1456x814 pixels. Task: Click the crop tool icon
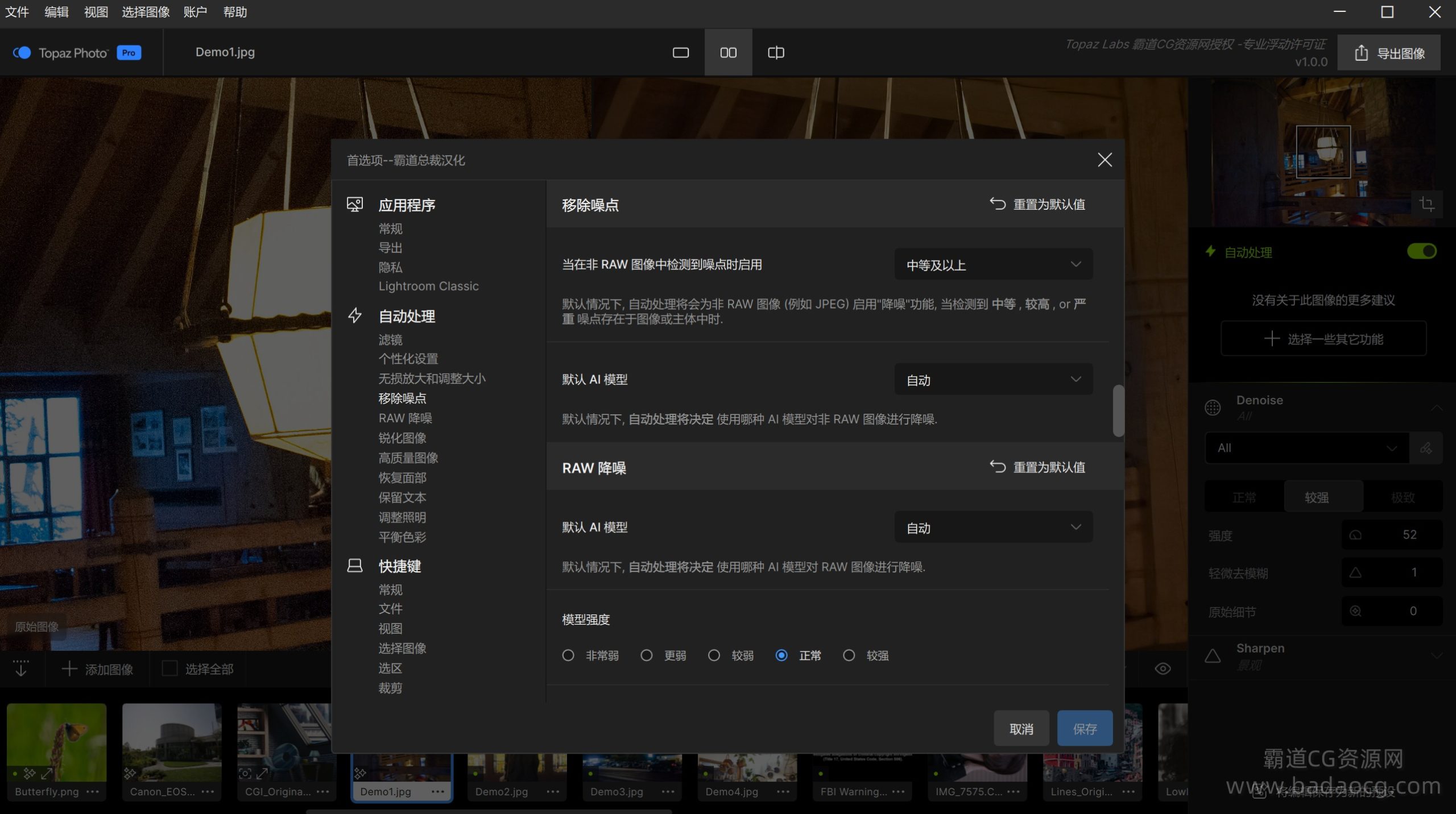(1426, 204)
